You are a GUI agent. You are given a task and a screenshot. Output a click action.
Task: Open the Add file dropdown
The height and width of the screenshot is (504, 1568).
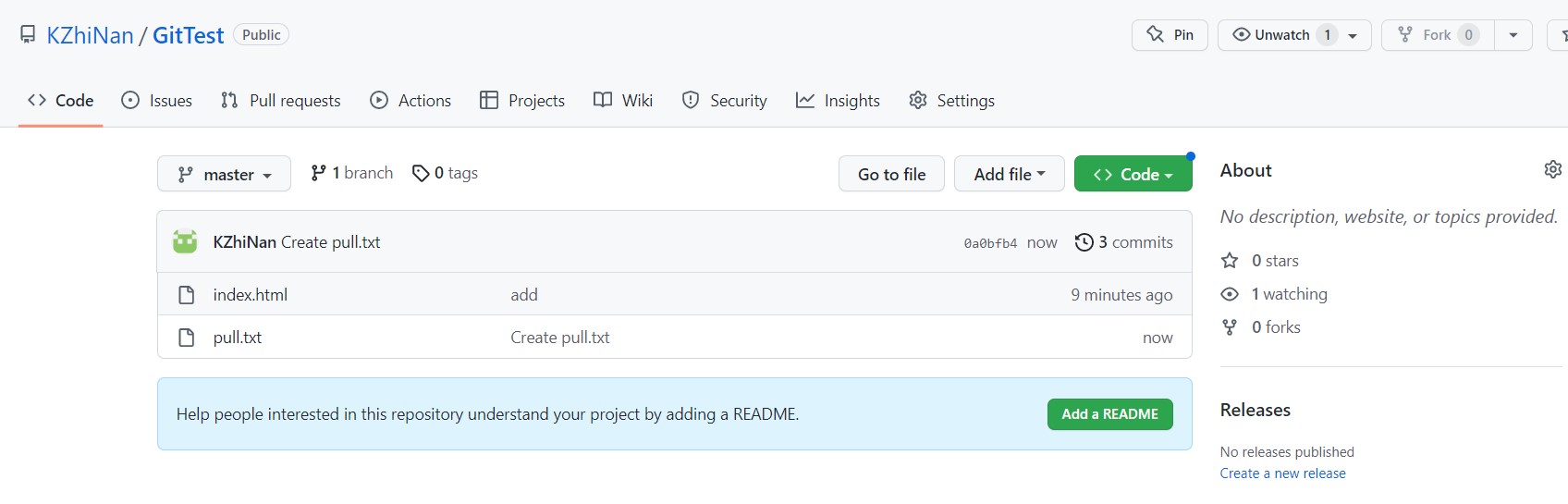pyautogui.click(x=1010, y=174)
